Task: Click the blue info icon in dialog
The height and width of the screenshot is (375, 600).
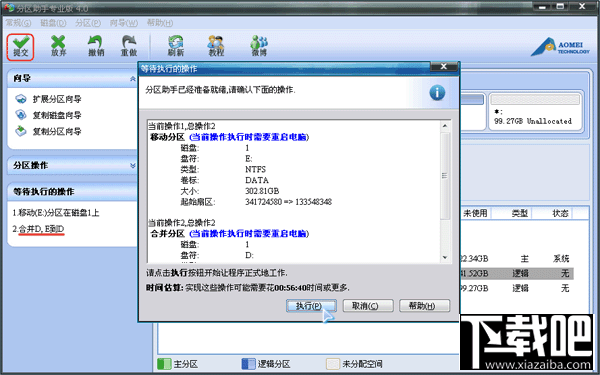Action: coord(437,92)
